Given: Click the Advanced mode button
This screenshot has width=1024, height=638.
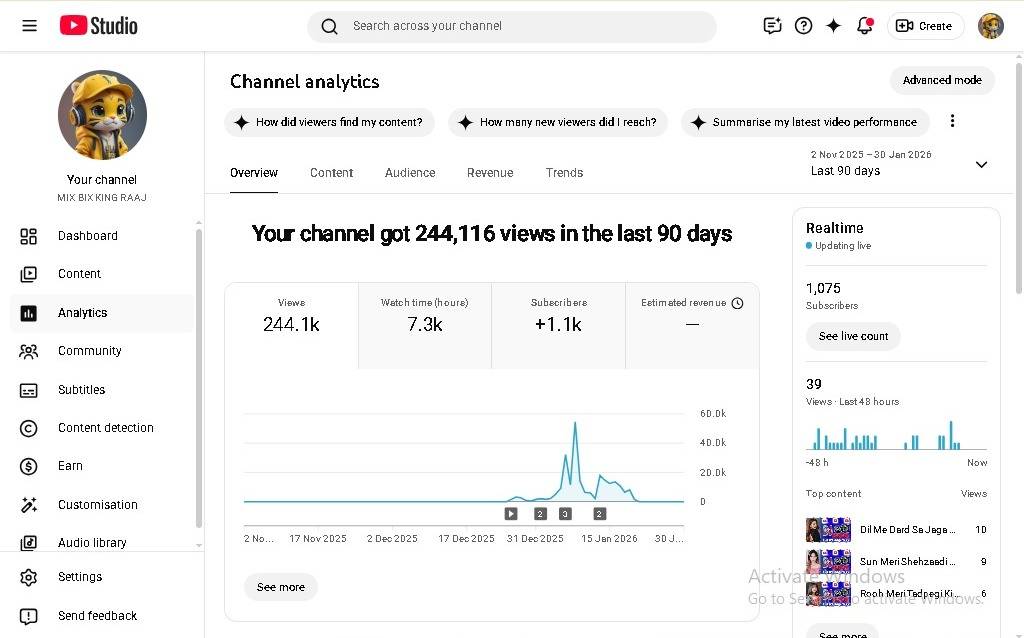Looking at the screenshot, I should 942,80.
